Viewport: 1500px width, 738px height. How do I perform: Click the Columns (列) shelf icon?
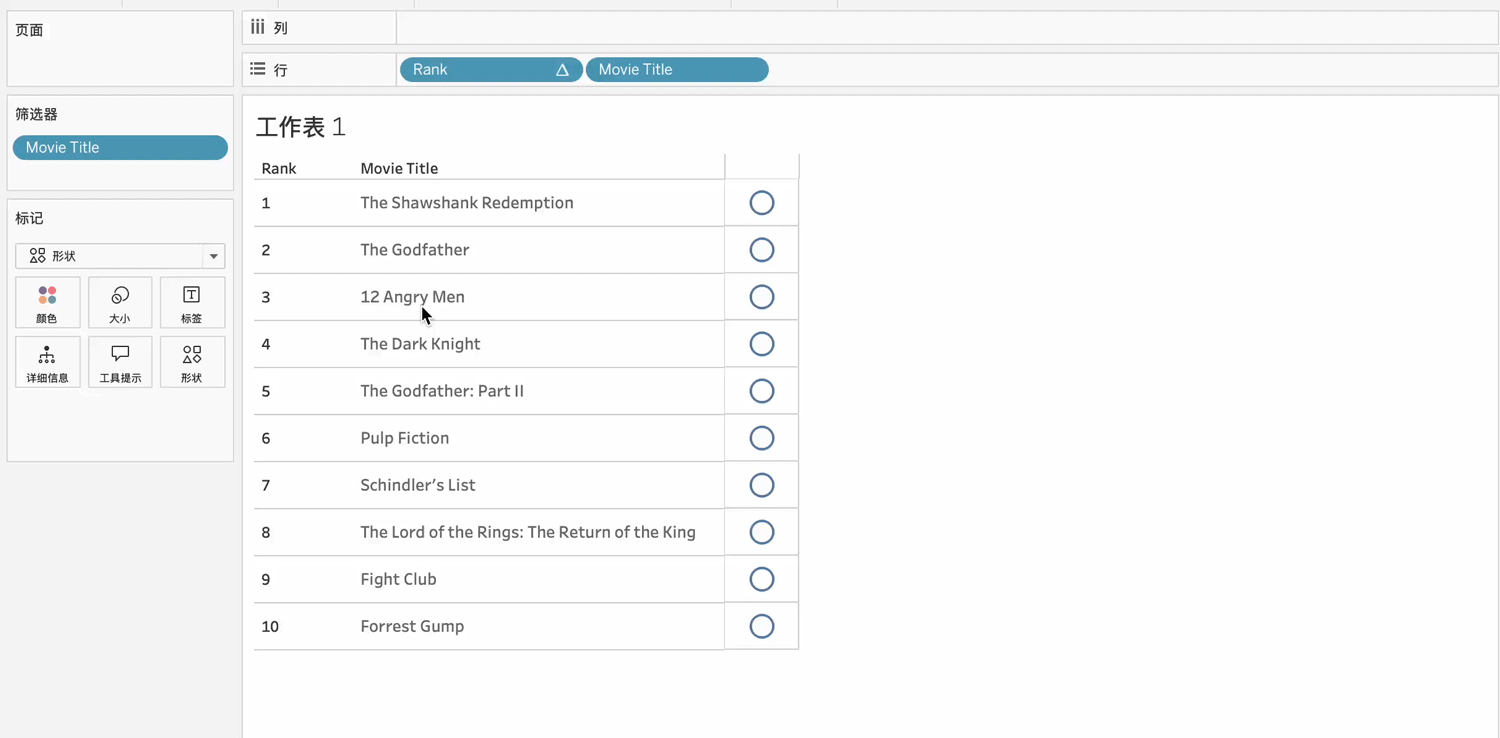(258, 28)
